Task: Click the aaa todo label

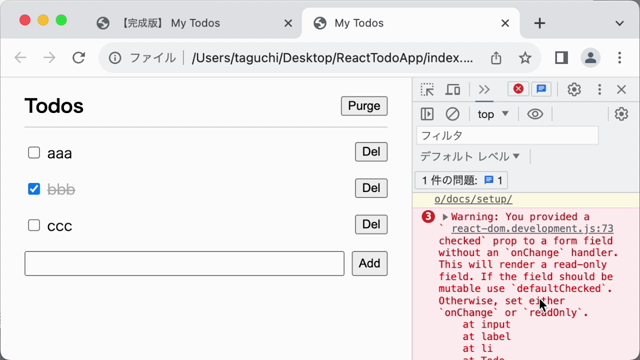Action: 60,153
